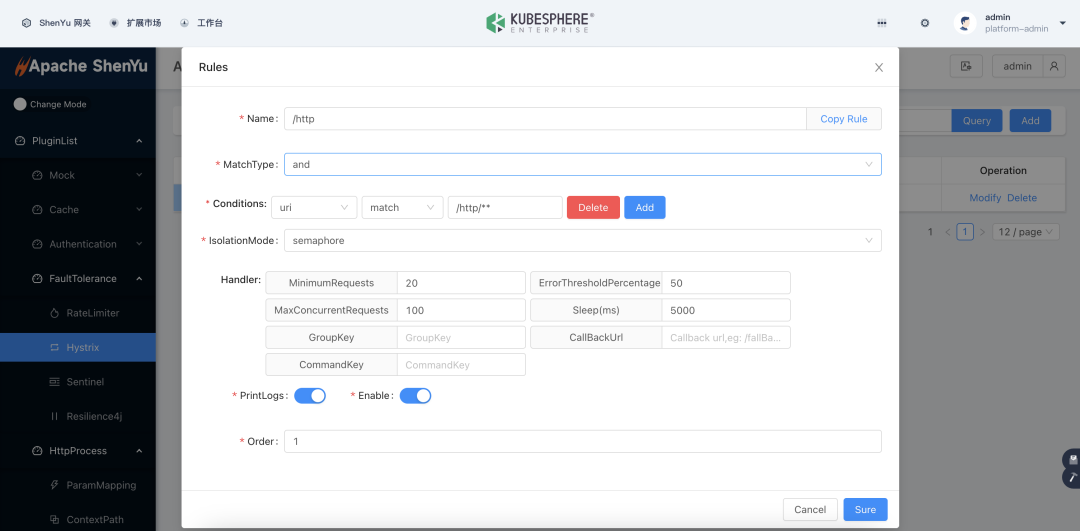
Task: Click the Cache plugin icon
Action: click(x=37, y=209)
